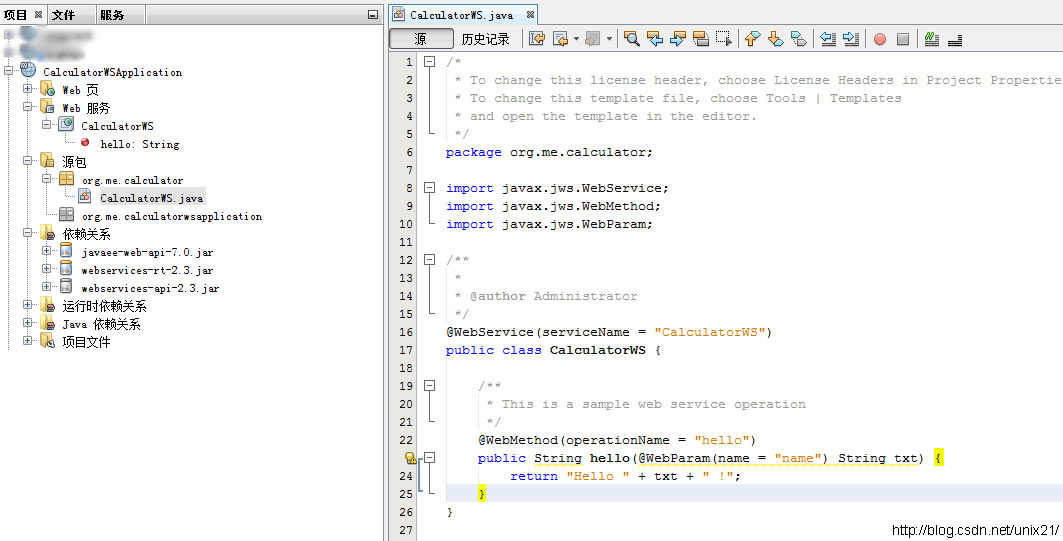Click the CalculatorWS web service node icon
The width and height of the screenshot is (1063, 541).
point(66,124)
